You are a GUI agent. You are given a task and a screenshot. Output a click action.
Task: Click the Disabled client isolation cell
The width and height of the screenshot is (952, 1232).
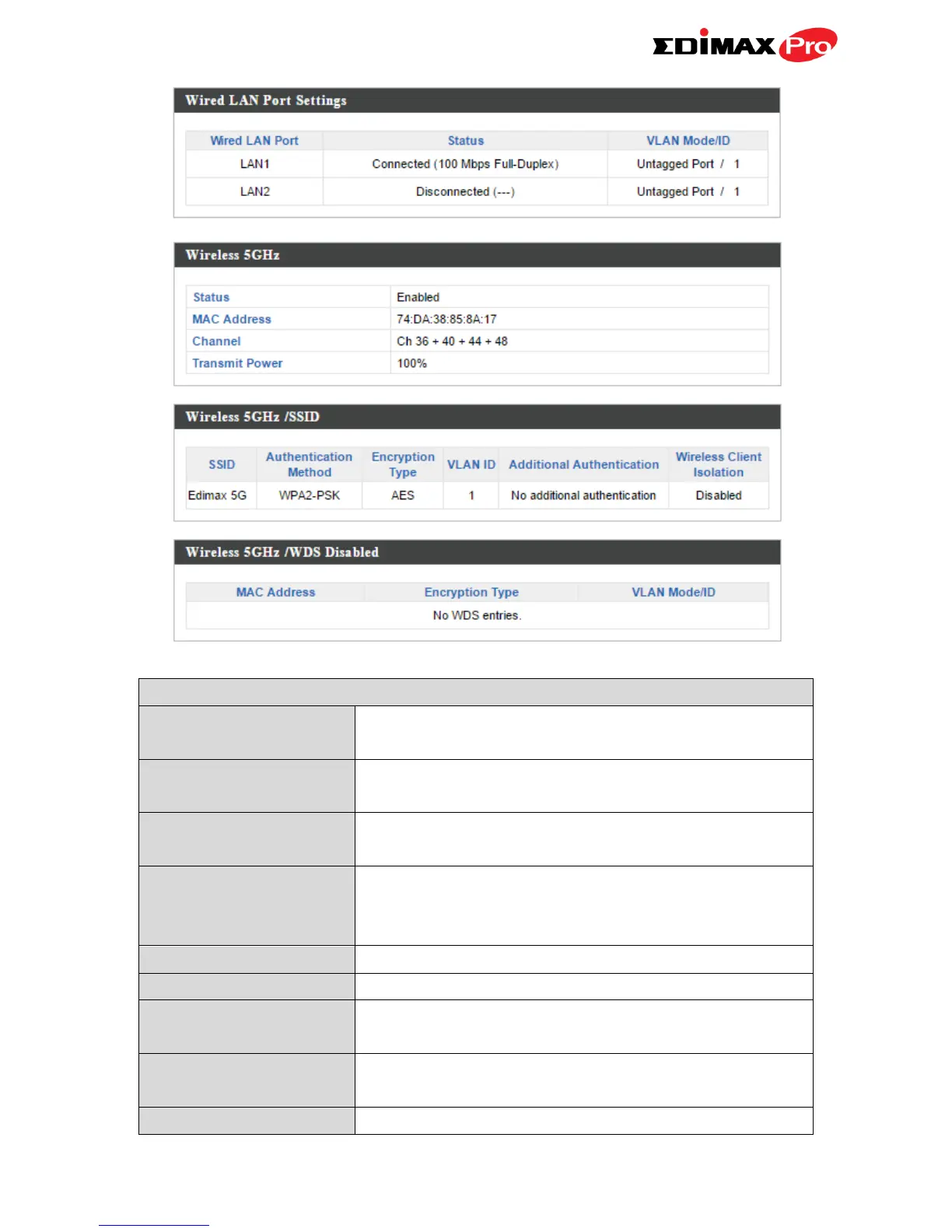tap(718, 495)
